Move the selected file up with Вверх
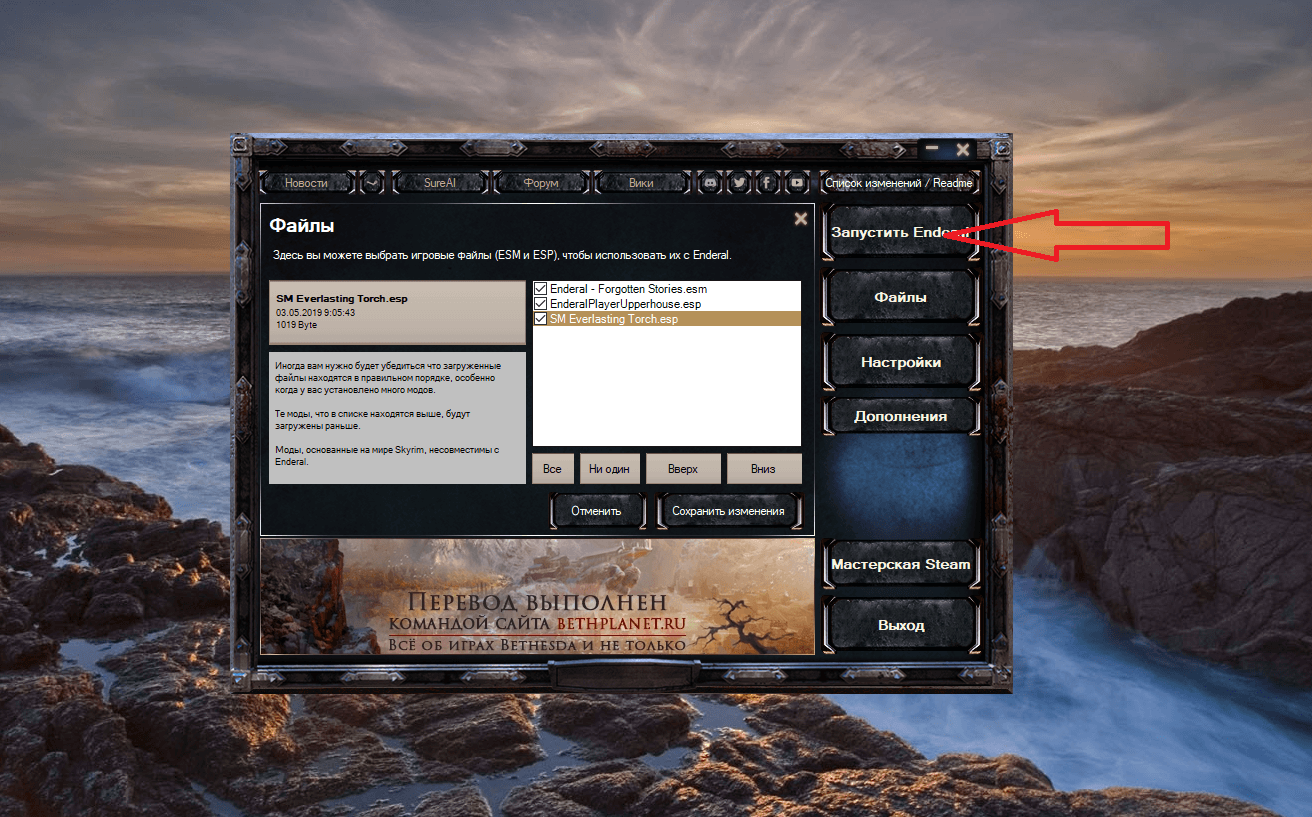 (683, 469)
